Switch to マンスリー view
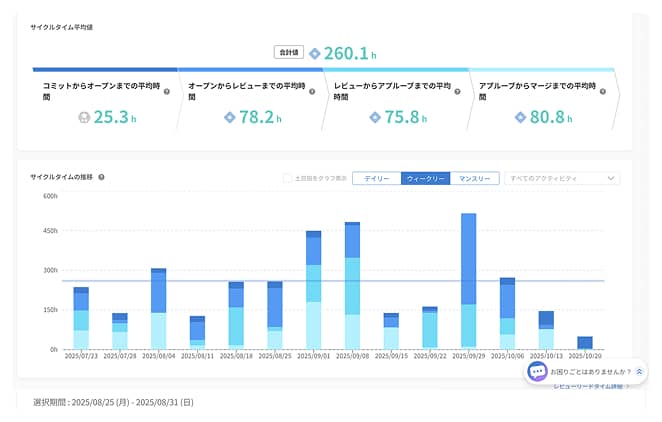 (x=475, y=179)
